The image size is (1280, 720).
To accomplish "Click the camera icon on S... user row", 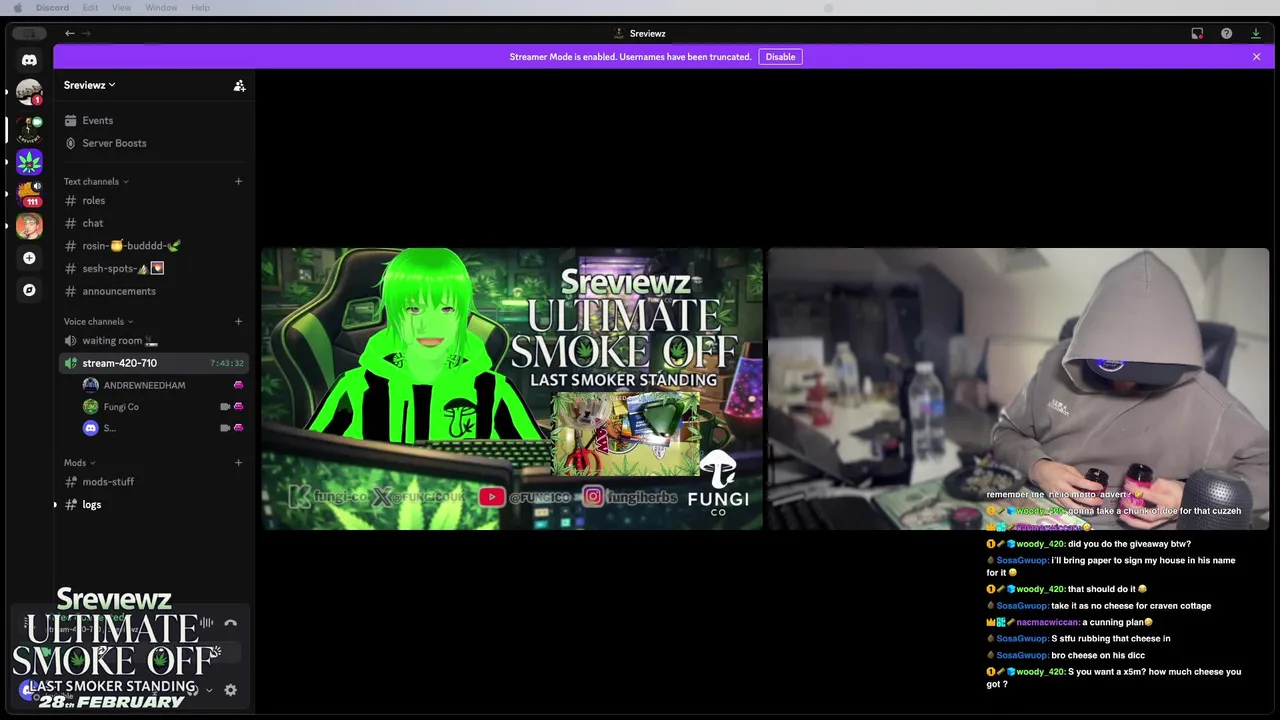I will point(225,428).
